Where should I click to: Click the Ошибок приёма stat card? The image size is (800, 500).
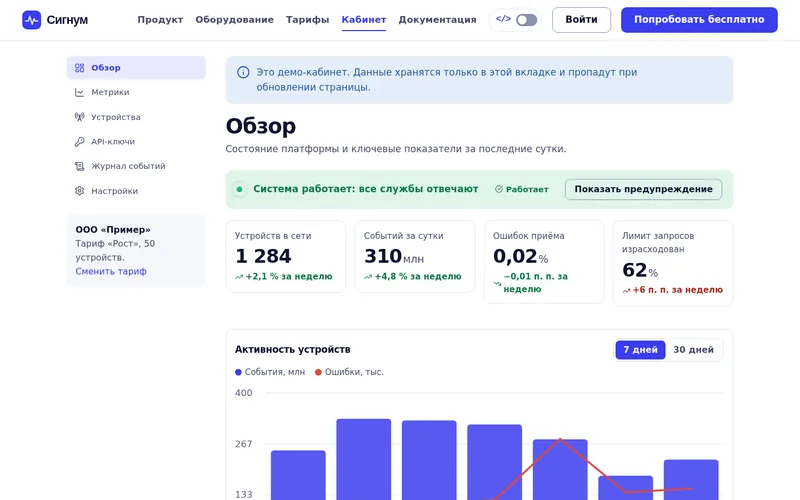tap(544, 262)
